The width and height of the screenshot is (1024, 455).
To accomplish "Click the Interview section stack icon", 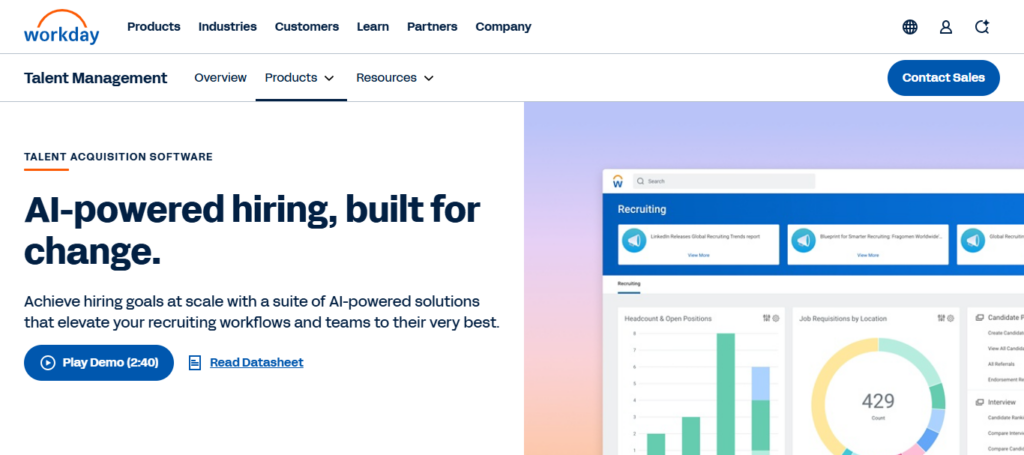I will pyautogui.click(x=980, y=402).
